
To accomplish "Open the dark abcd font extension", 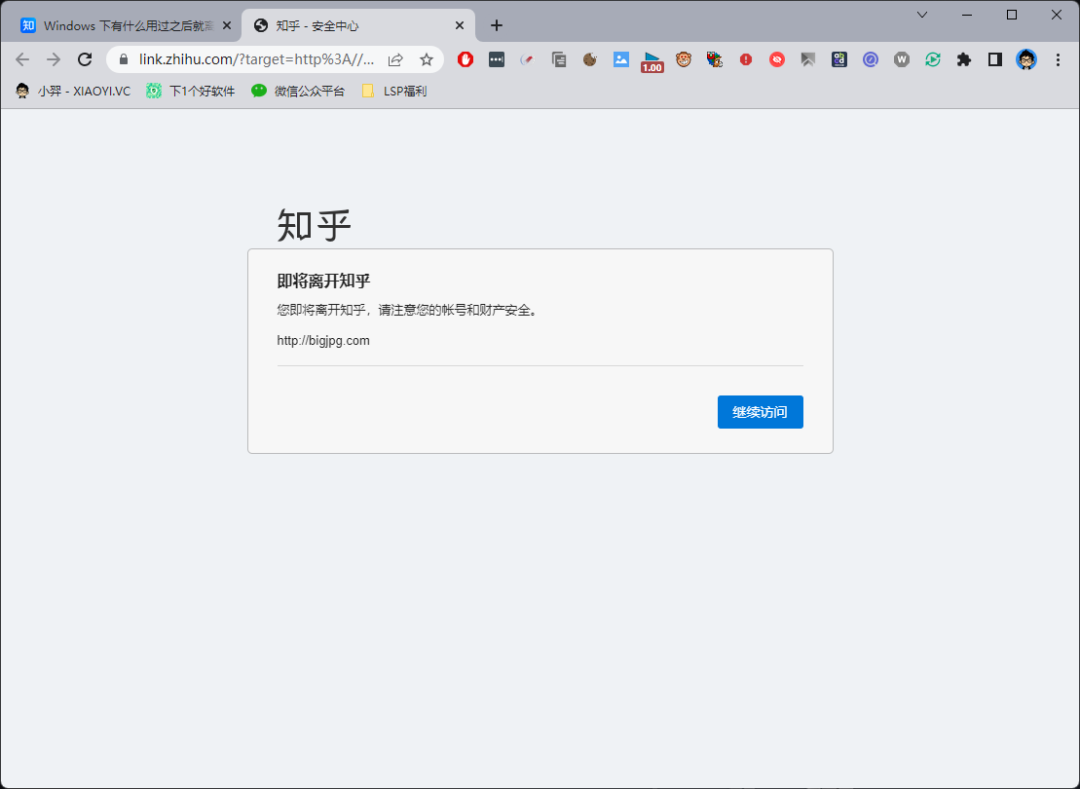I will [839, 60].
